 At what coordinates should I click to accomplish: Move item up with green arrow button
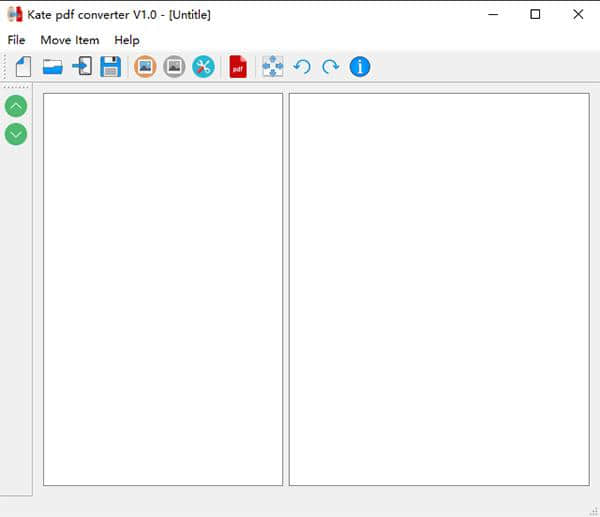point(16,106)
